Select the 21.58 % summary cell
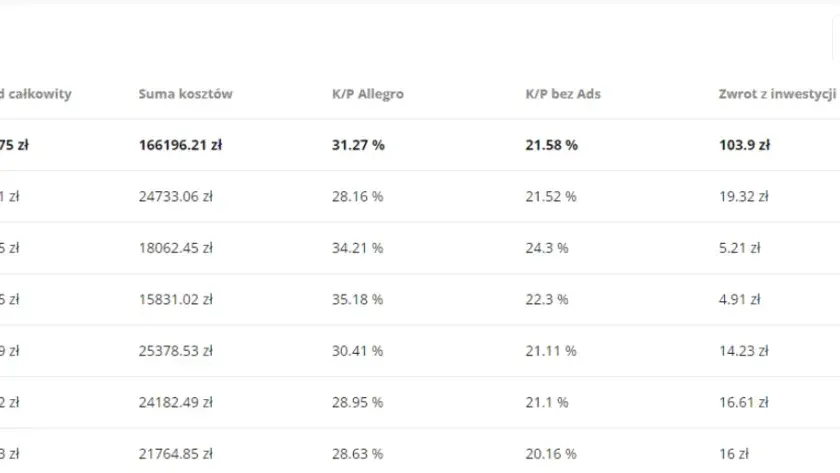The image size is (840, 473). coord(552,145)
